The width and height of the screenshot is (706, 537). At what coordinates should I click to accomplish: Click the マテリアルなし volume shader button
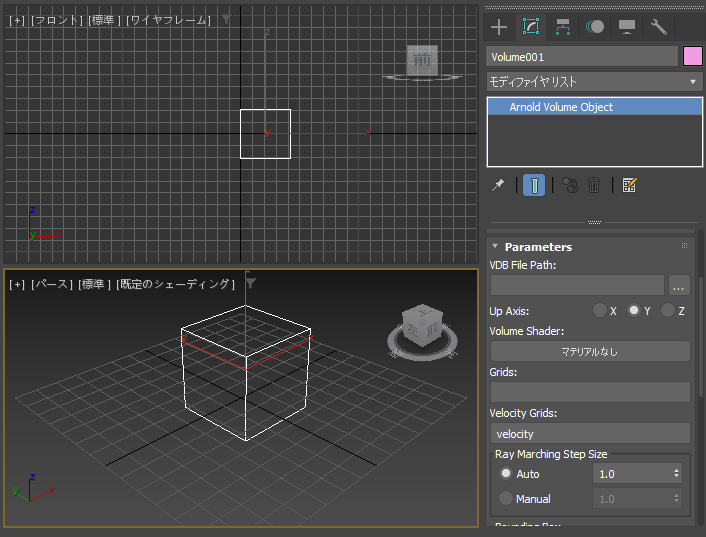[590, 351]
